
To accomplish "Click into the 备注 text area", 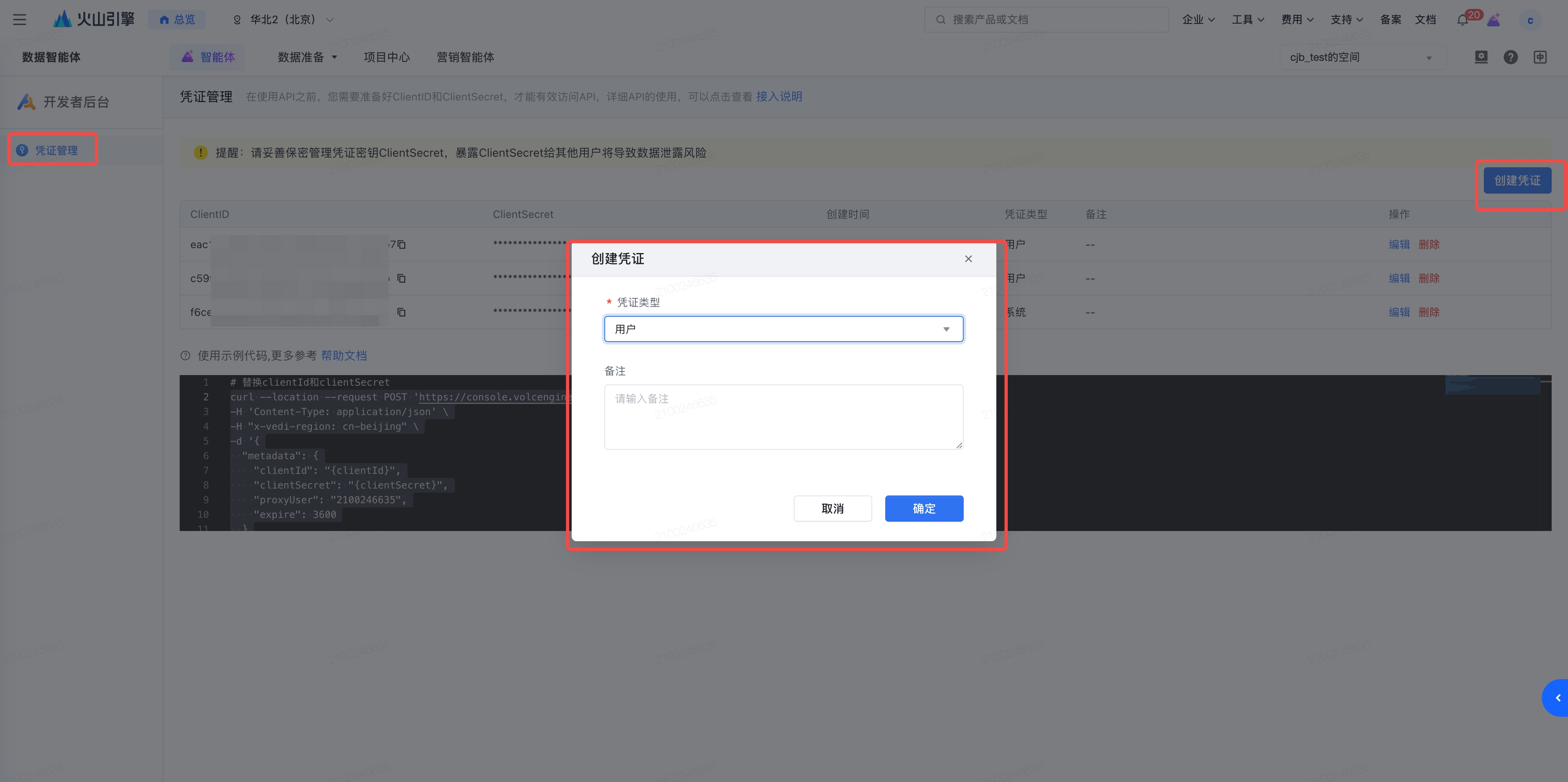I will point(784,417).
